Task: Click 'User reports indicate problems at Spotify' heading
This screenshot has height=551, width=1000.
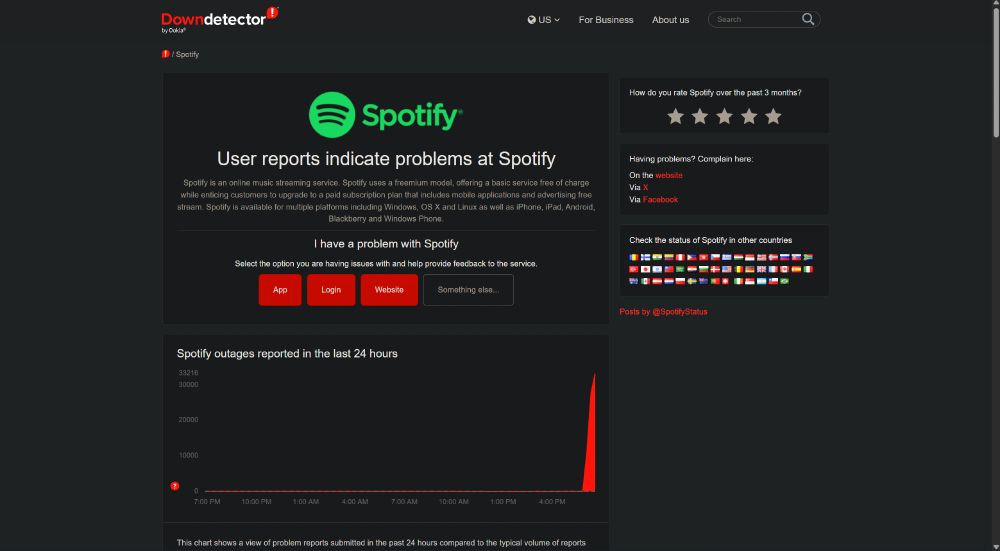Action: pos(386,159)
